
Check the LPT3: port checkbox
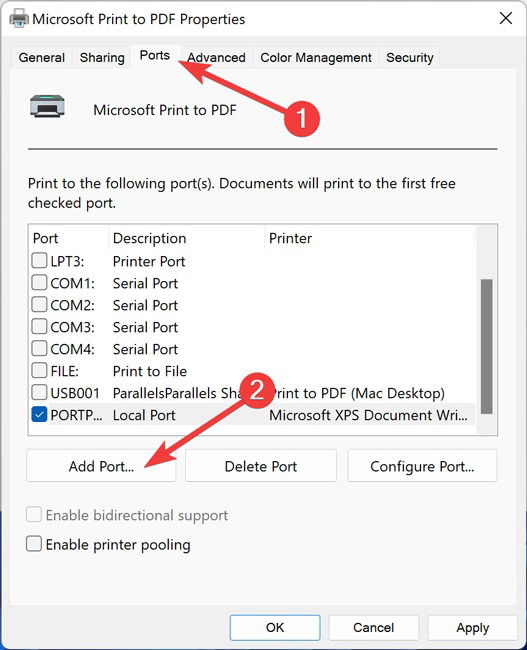point(39,261)
